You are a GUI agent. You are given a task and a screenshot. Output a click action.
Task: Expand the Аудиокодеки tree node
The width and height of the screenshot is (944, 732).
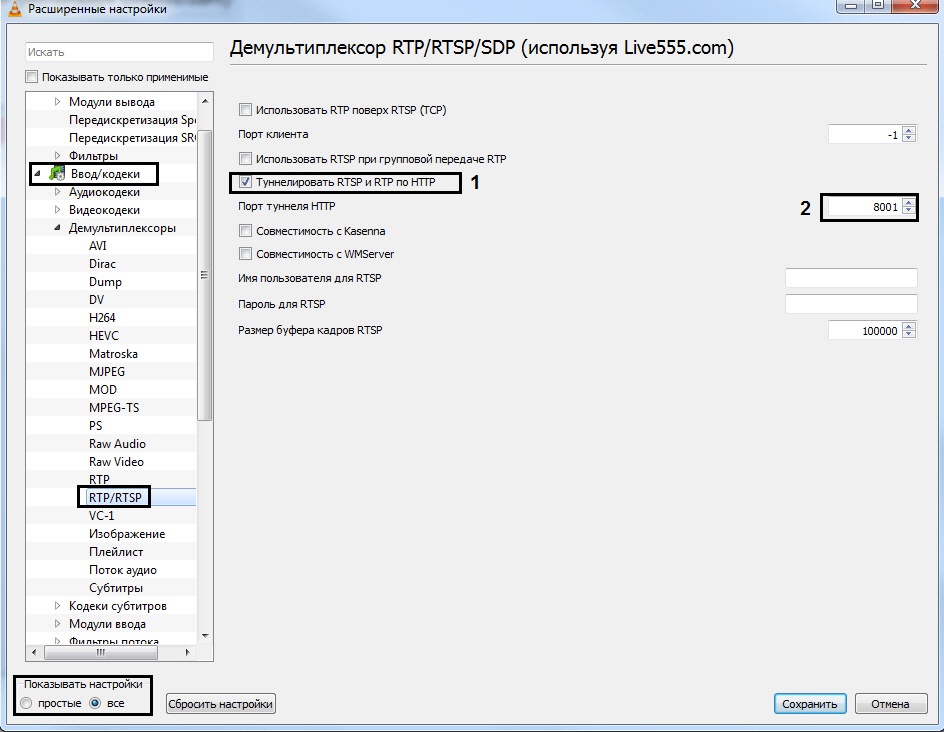[57, 192]
